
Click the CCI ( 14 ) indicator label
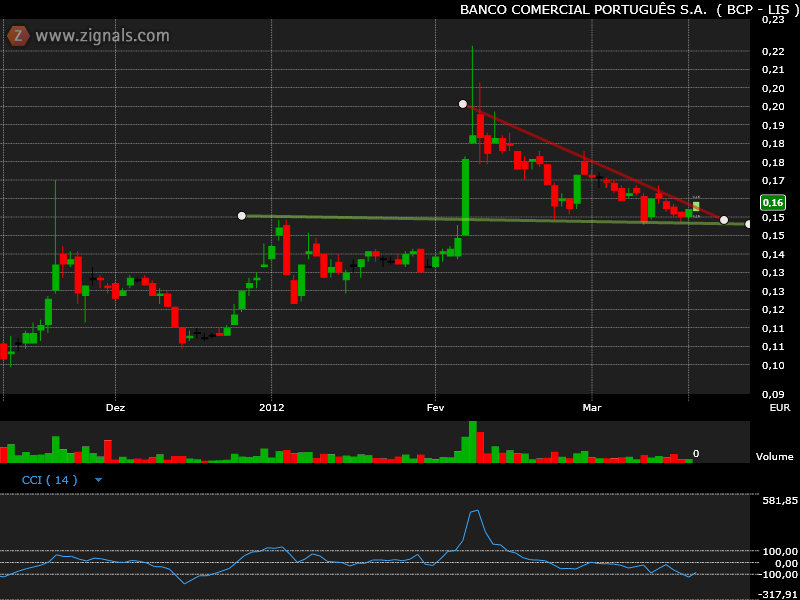(49, 480)
